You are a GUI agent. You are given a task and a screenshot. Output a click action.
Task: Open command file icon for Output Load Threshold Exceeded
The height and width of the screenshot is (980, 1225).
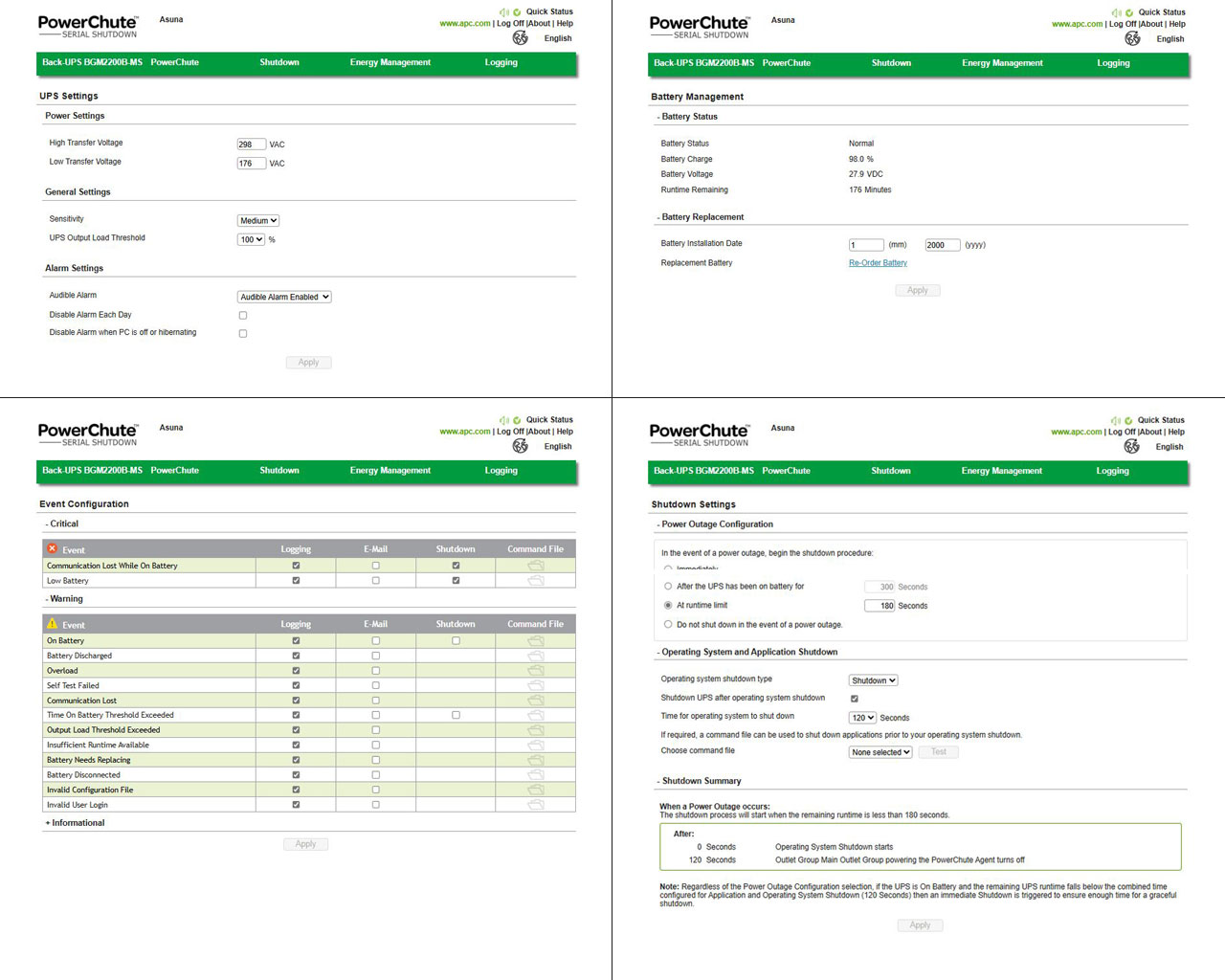(536, 730)
